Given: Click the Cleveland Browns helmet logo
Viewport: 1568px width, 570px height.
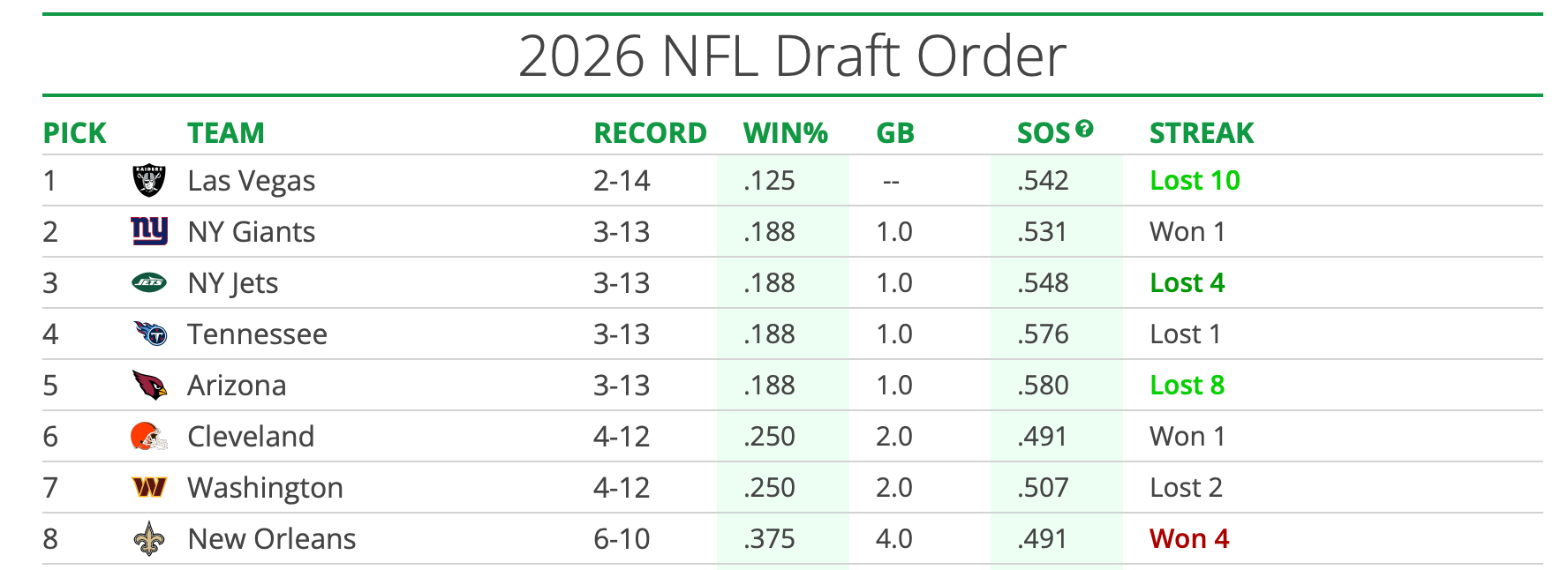Looking at the screenshot, I should coord(148,436).
